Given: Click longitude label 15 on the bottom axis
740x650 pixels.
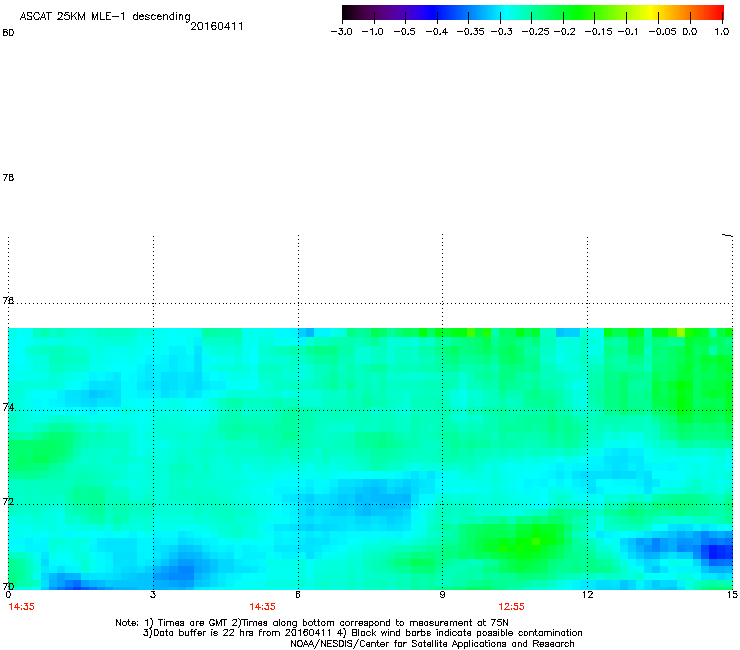Looking at the screenshot, I should 732,595.
